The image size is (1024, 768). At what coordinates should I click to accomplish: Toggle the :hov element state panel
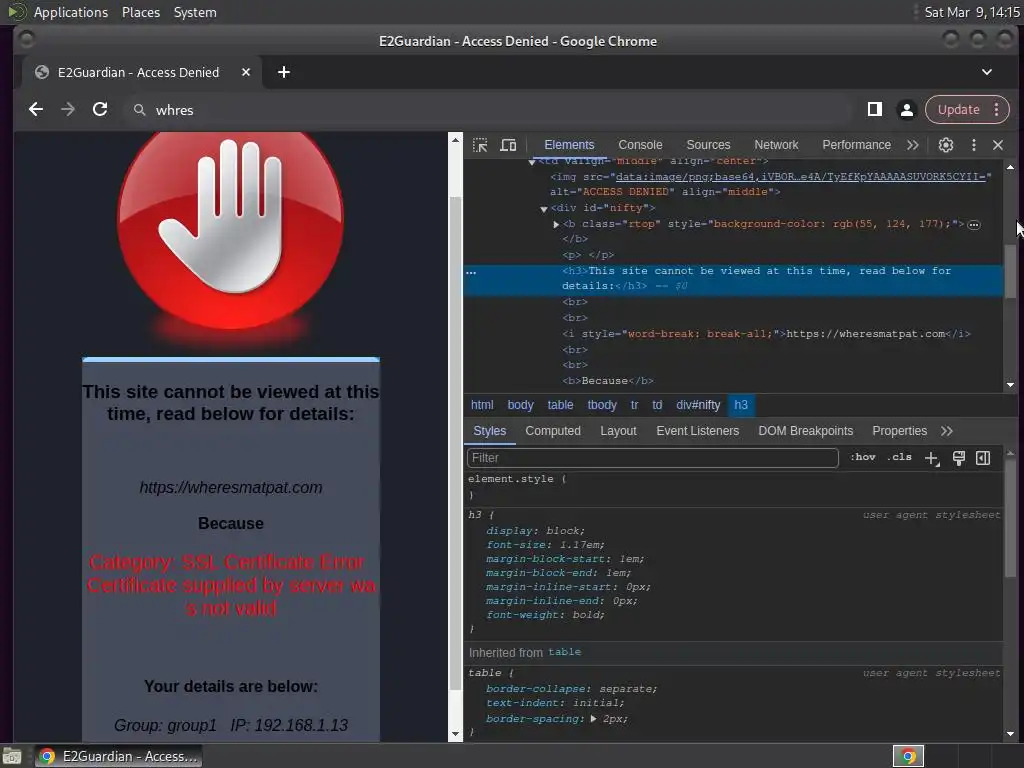862,457
